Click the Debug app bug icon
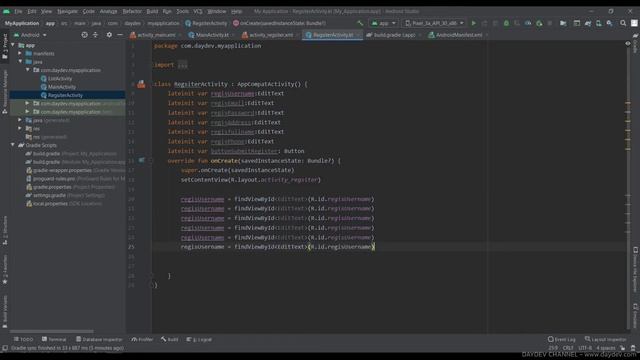 tap(506, 23)
